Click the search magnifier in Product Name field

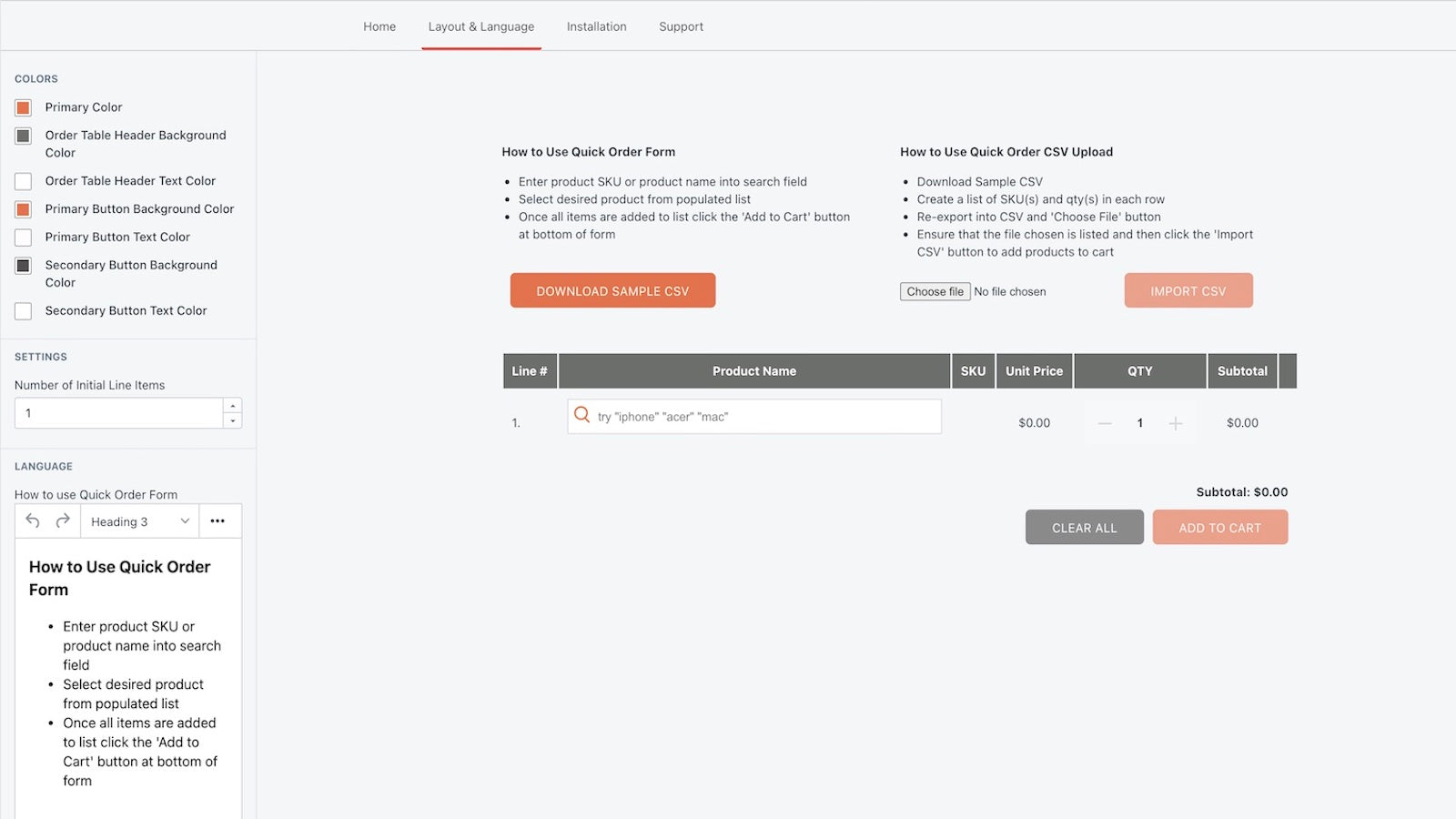(582, 415)
